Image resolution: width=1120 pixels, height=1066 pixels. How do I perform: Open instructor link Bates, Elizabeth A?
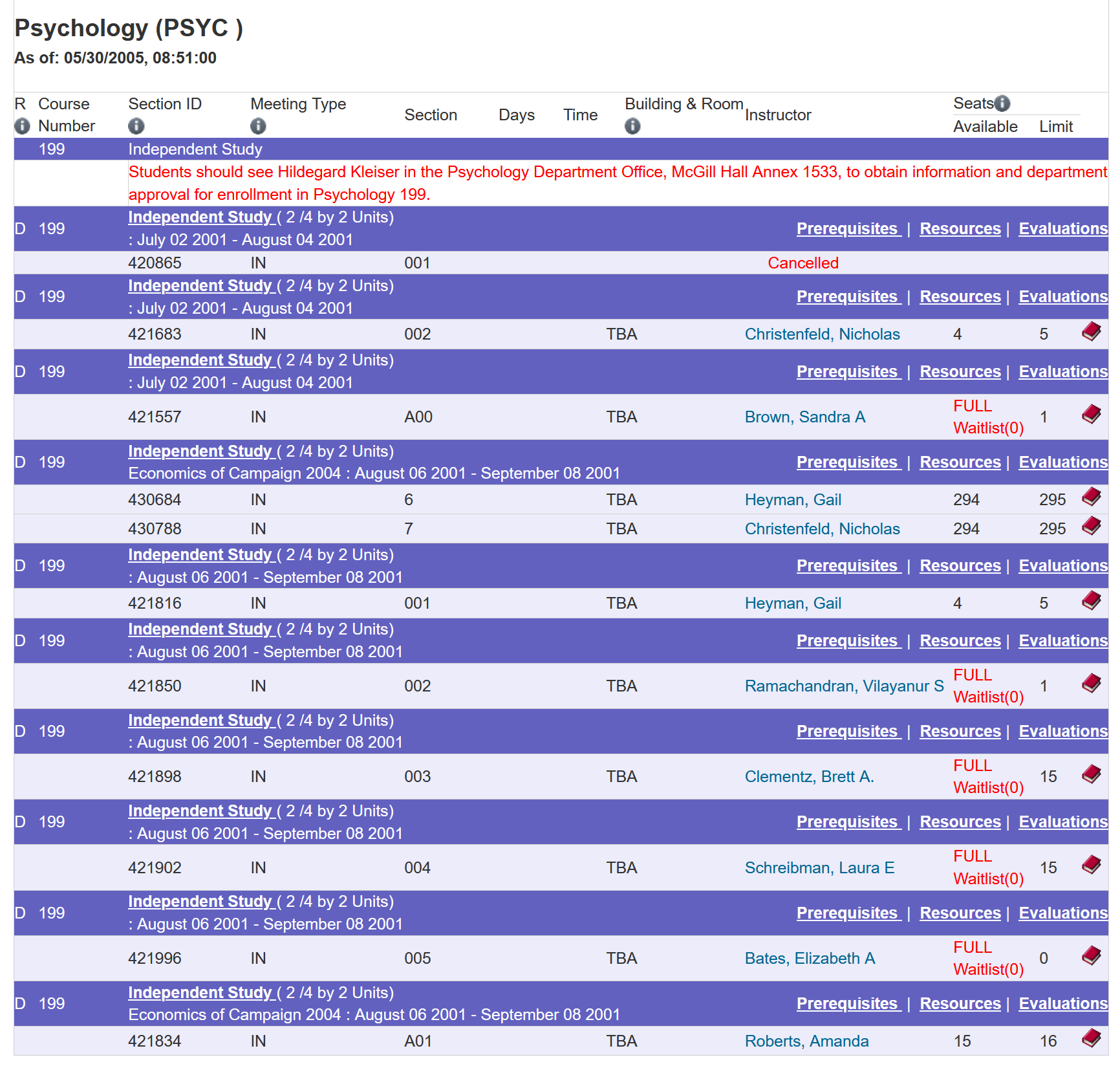[810, 959]
